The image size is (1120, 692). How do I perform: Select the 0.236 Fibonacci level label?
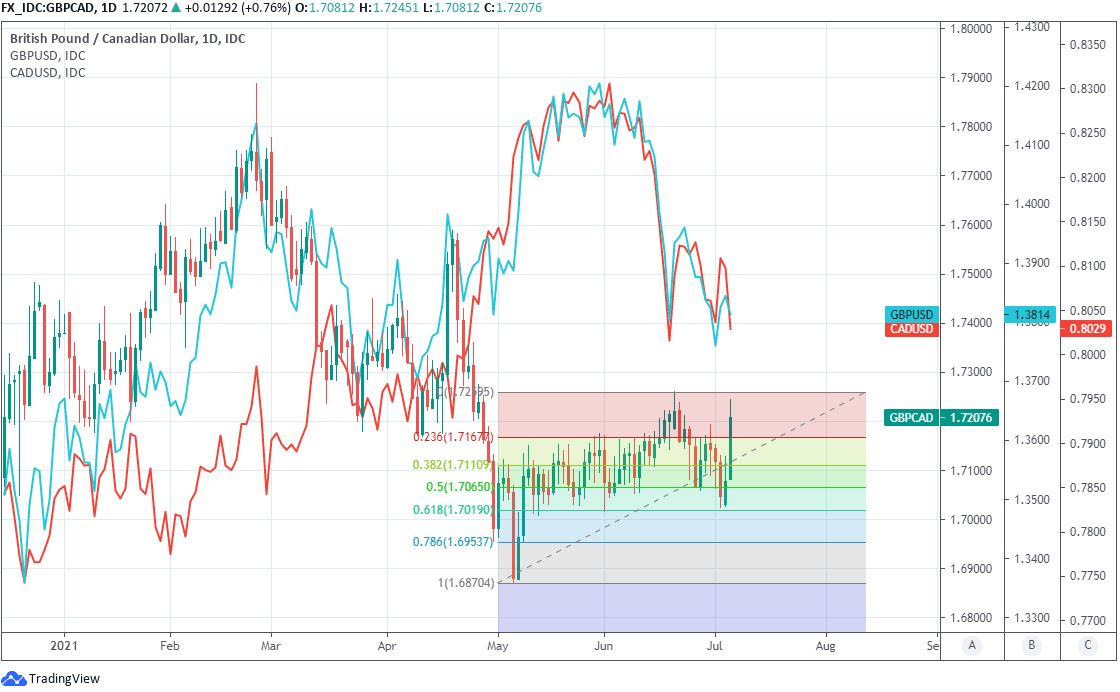click(452, 437)
